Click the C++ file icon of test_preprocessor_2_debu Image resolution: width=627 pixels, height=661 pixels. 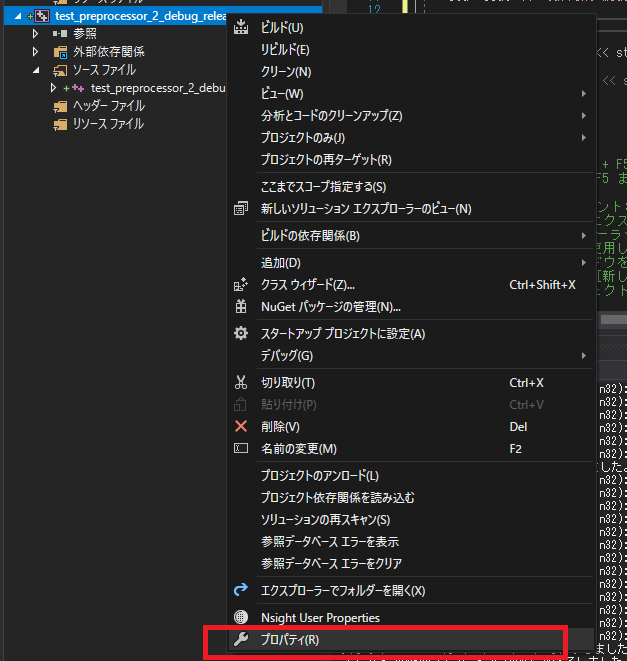tap(78, 88)
